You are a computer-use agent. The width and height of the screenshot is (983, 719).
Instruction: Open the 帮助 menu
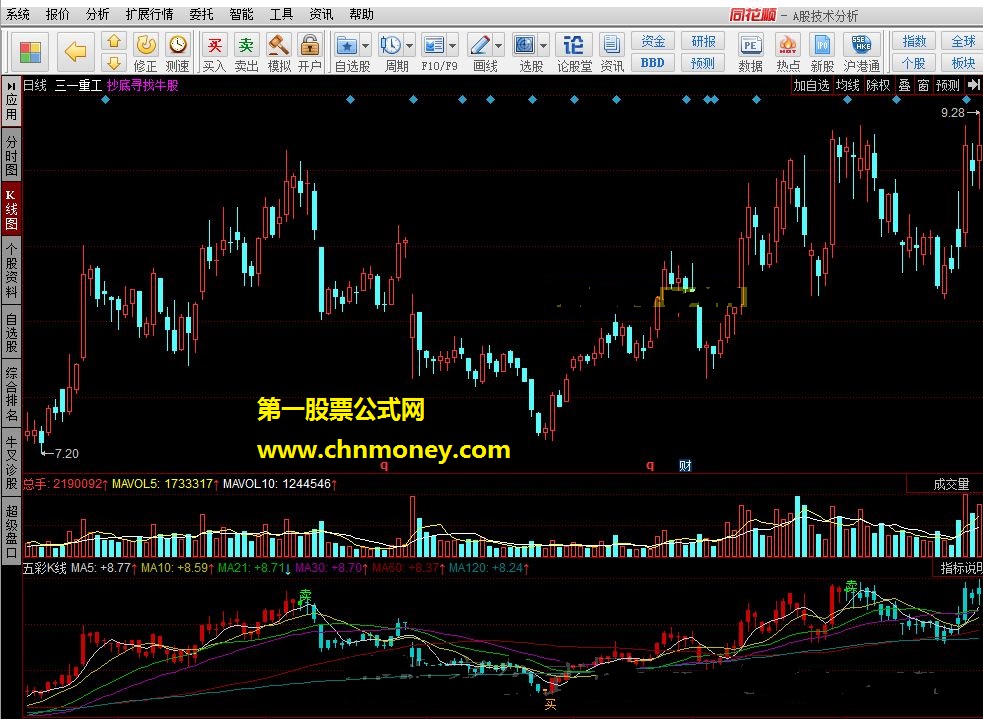pos(361,14)
